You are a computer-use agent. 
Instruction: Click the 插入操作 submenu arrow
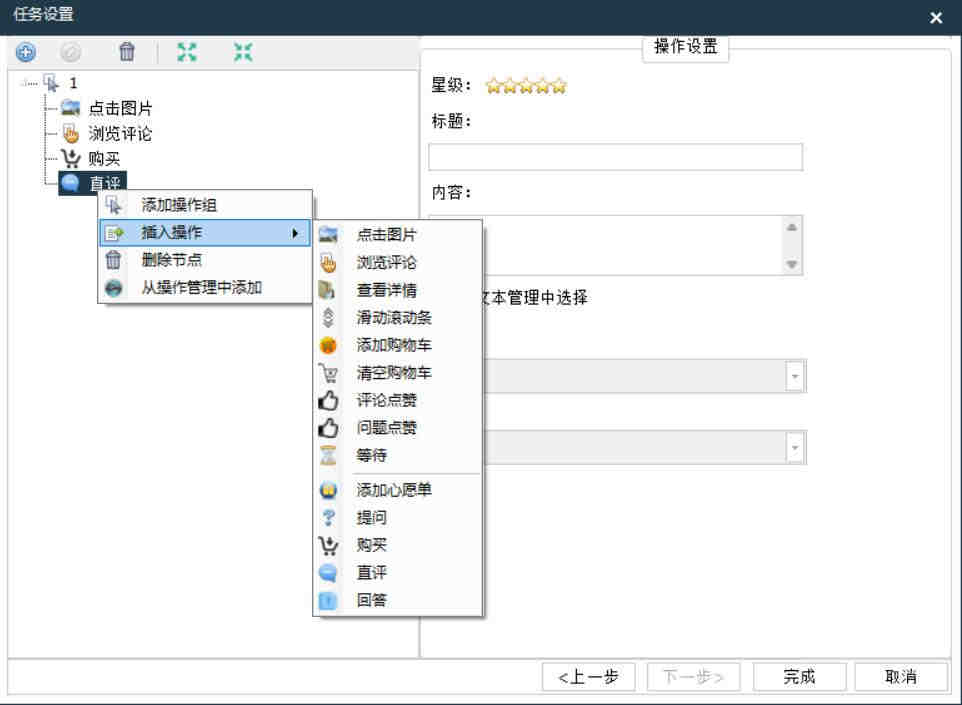point(295,233)
